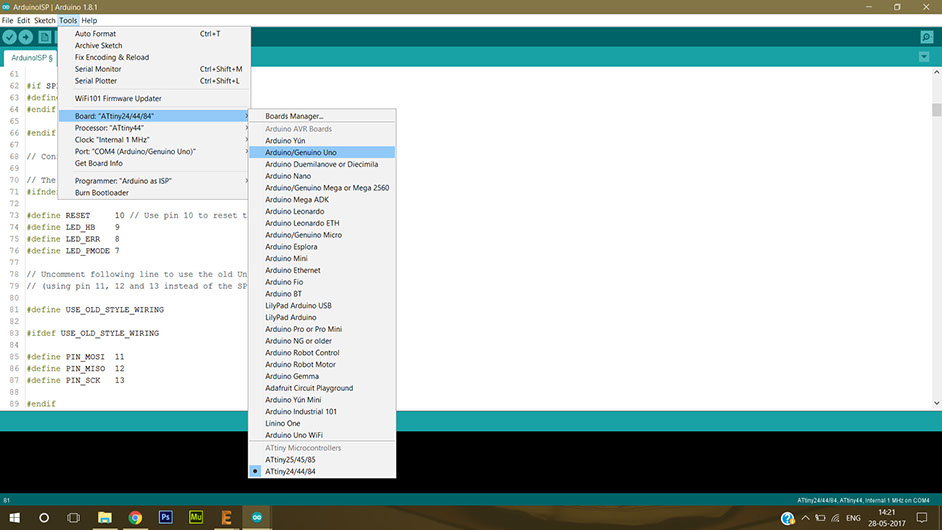942x530 pixels.
Task: Open the Wi-Fi network tray icon
Action: click(x=835, y=518)
